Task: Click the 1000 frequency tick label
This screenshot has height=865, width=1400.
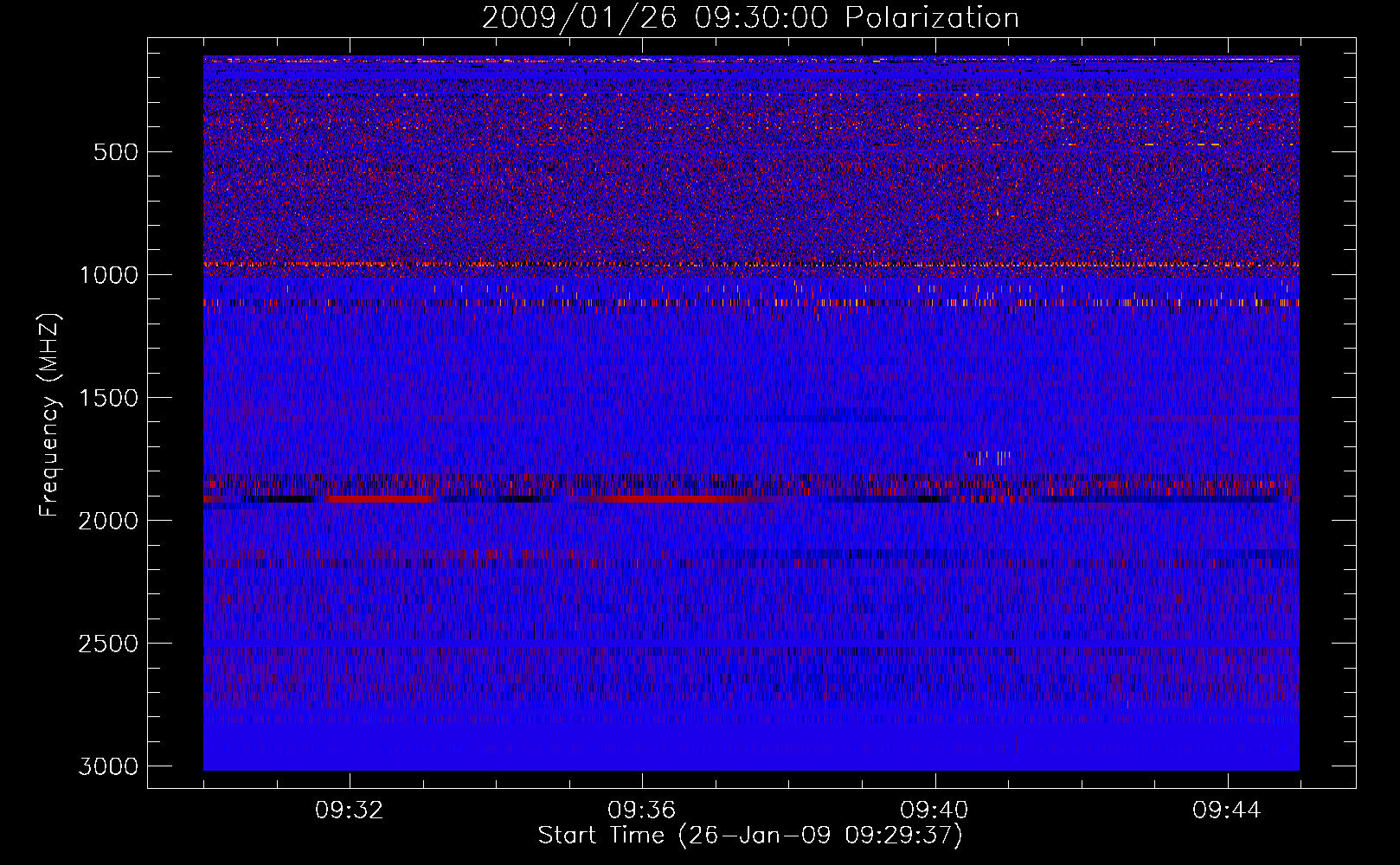Action: pos(108,275)
